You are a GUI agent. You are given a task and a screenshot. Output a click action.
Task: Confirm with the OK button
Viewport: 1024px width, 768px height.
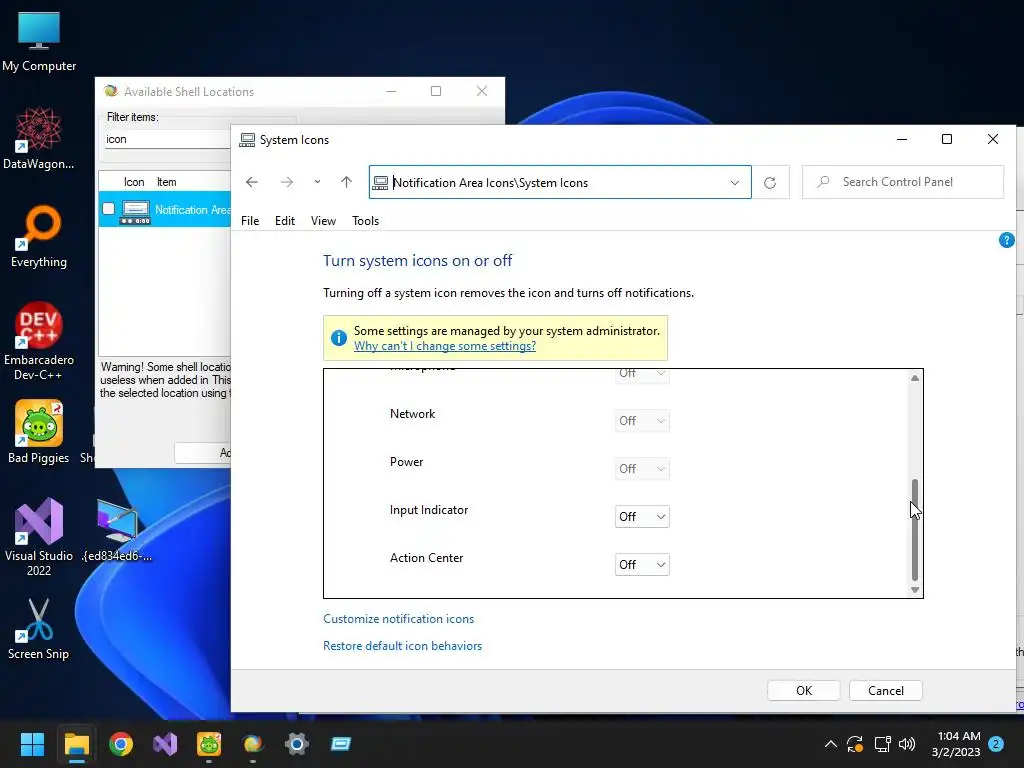coord(803,691)
